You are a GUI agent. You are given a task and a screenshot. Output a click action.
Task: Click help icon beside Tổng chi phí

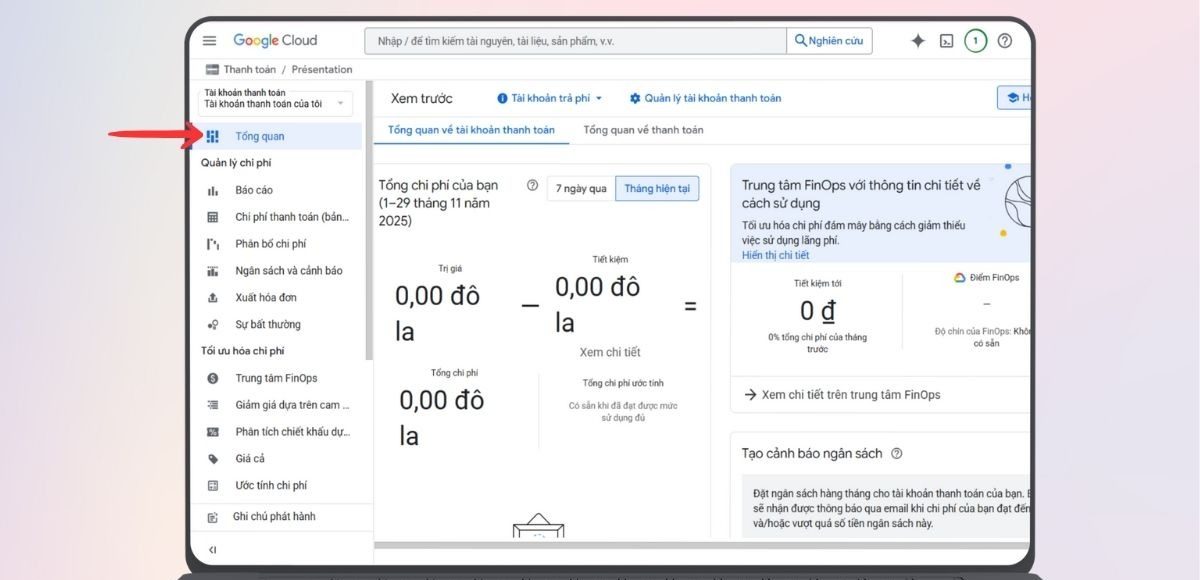coord(532,185)
